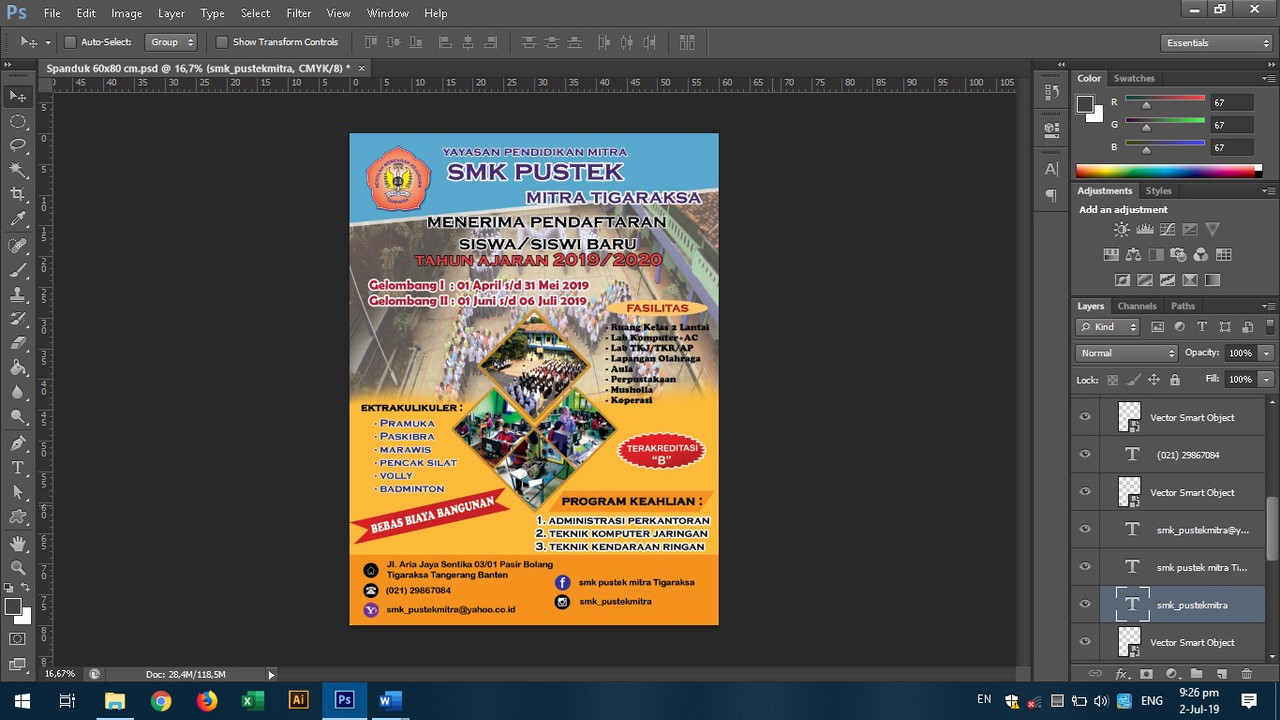
Task: Pick a color from the spectrum ramp
Action: [x=1168, y=171]
